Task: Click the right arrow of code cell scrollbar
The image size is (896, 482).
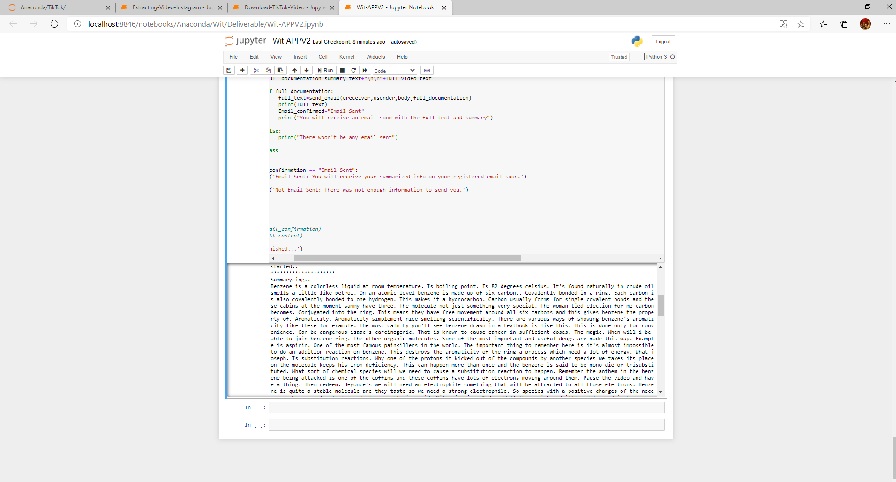Action: [661, 258]
